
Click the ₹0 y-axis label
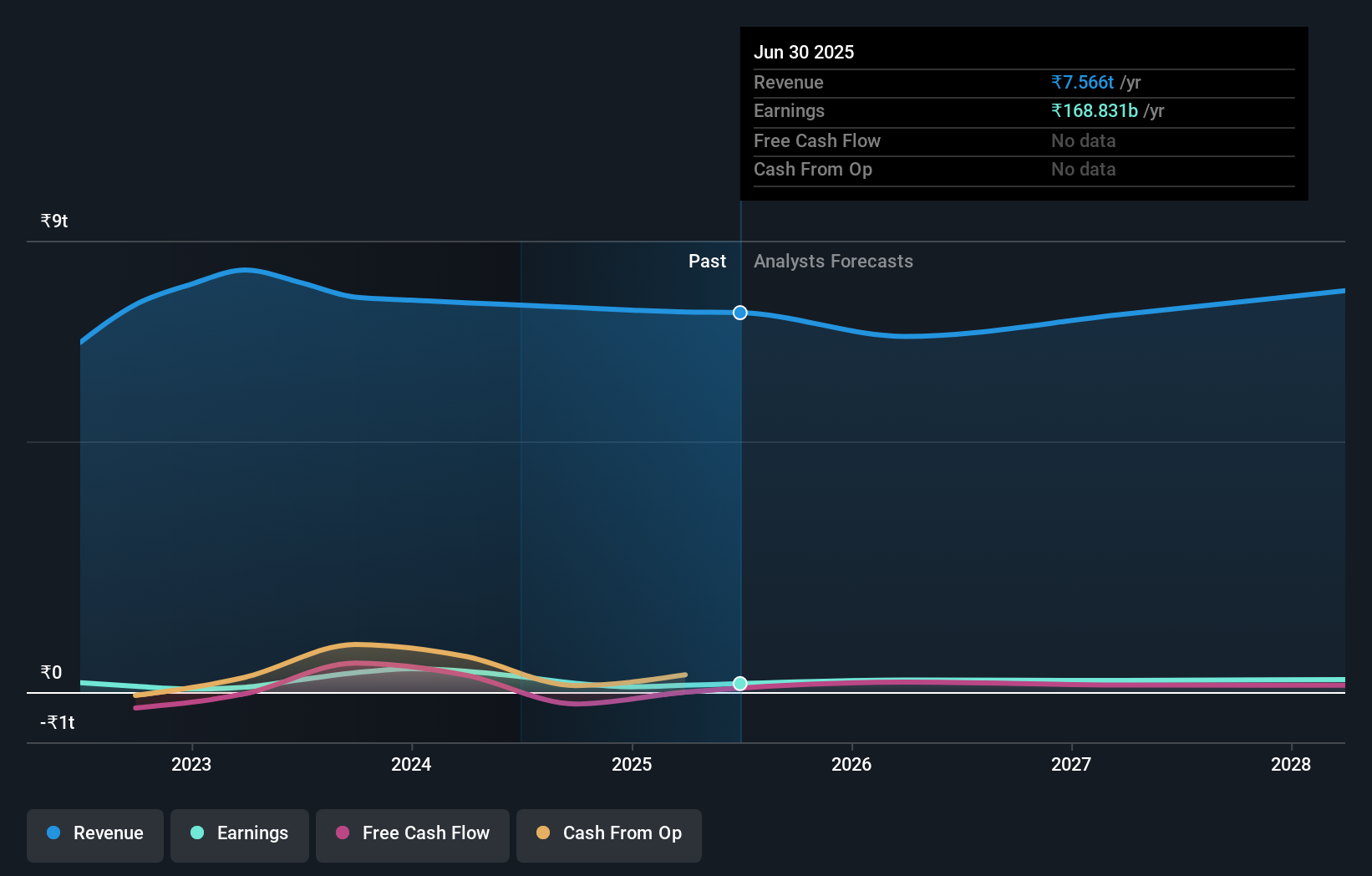coord(51,672)
